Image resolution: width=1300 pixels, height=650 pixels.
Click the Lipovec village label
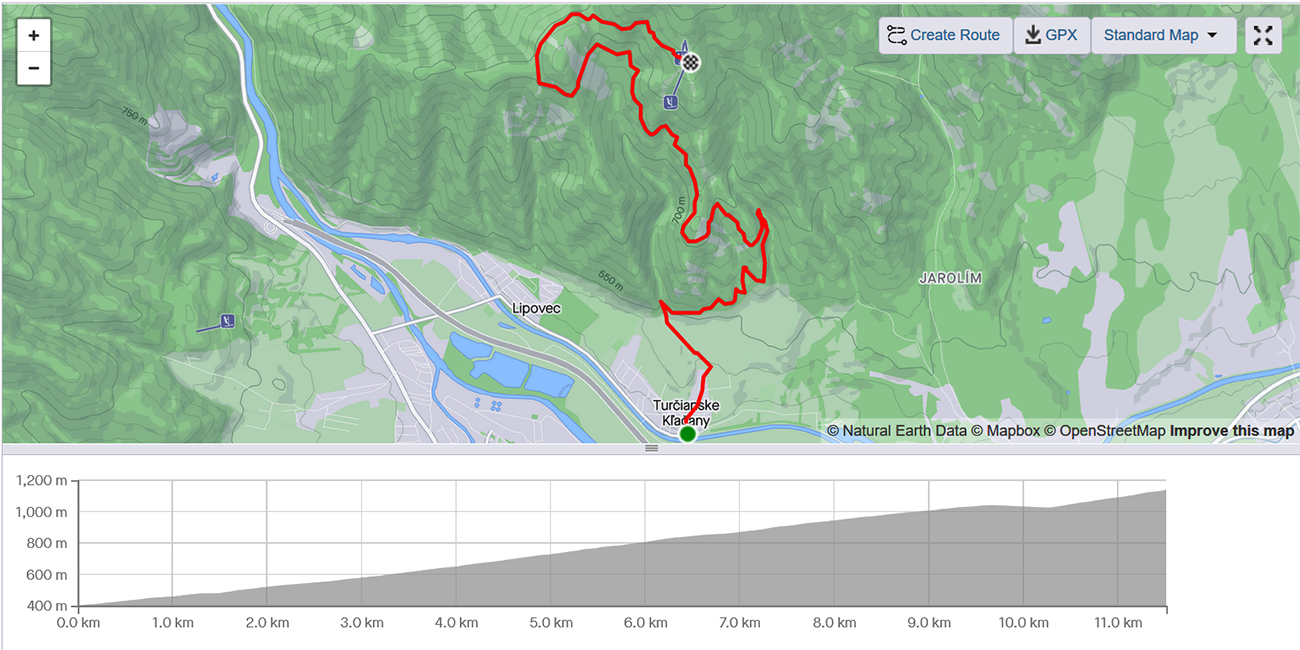pyautogui.click(x=536, y=309)
